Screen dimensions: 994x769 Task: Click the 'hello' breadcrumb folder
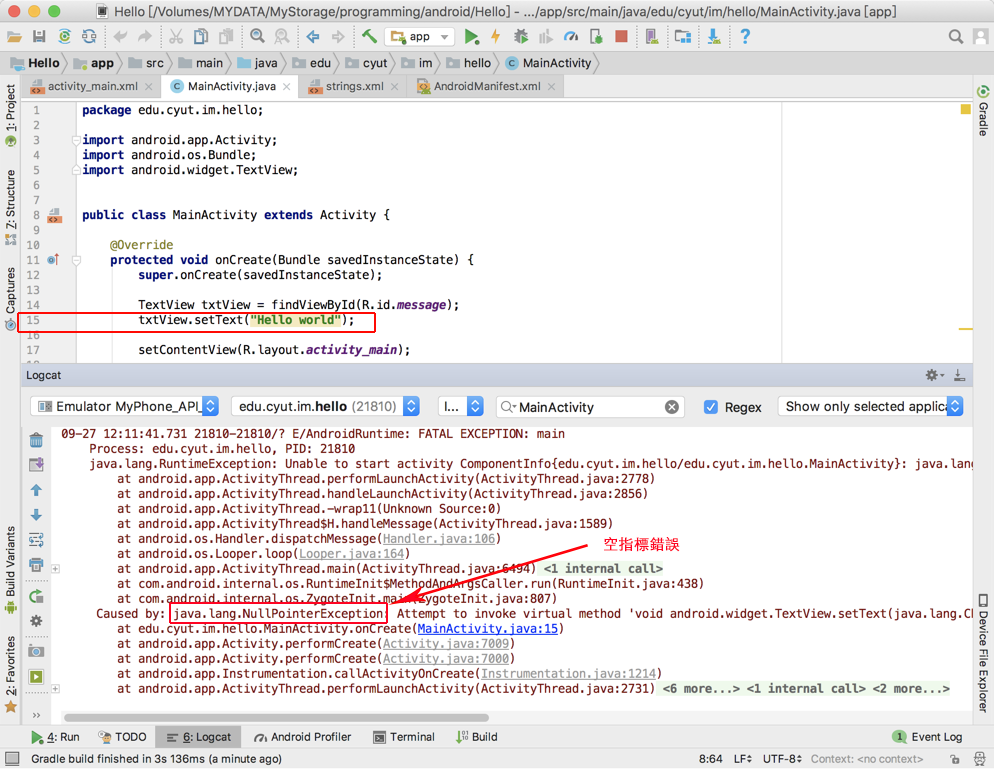point(470,63)
